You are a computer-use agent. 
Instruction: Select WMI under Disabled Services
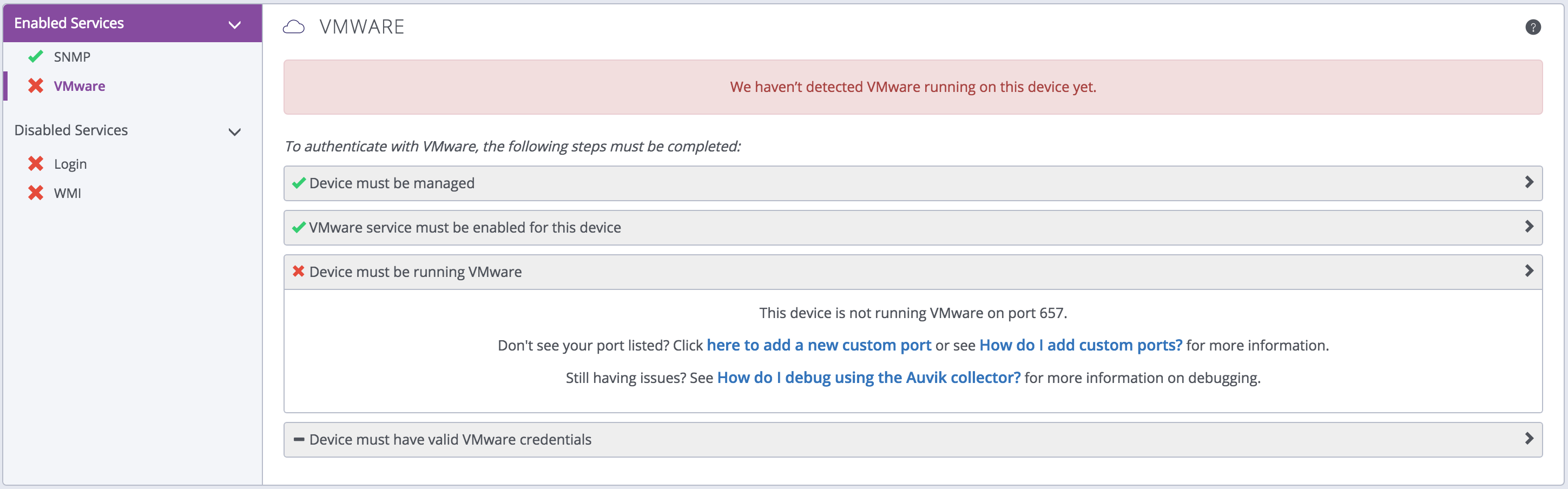click(x=67, y=194)
